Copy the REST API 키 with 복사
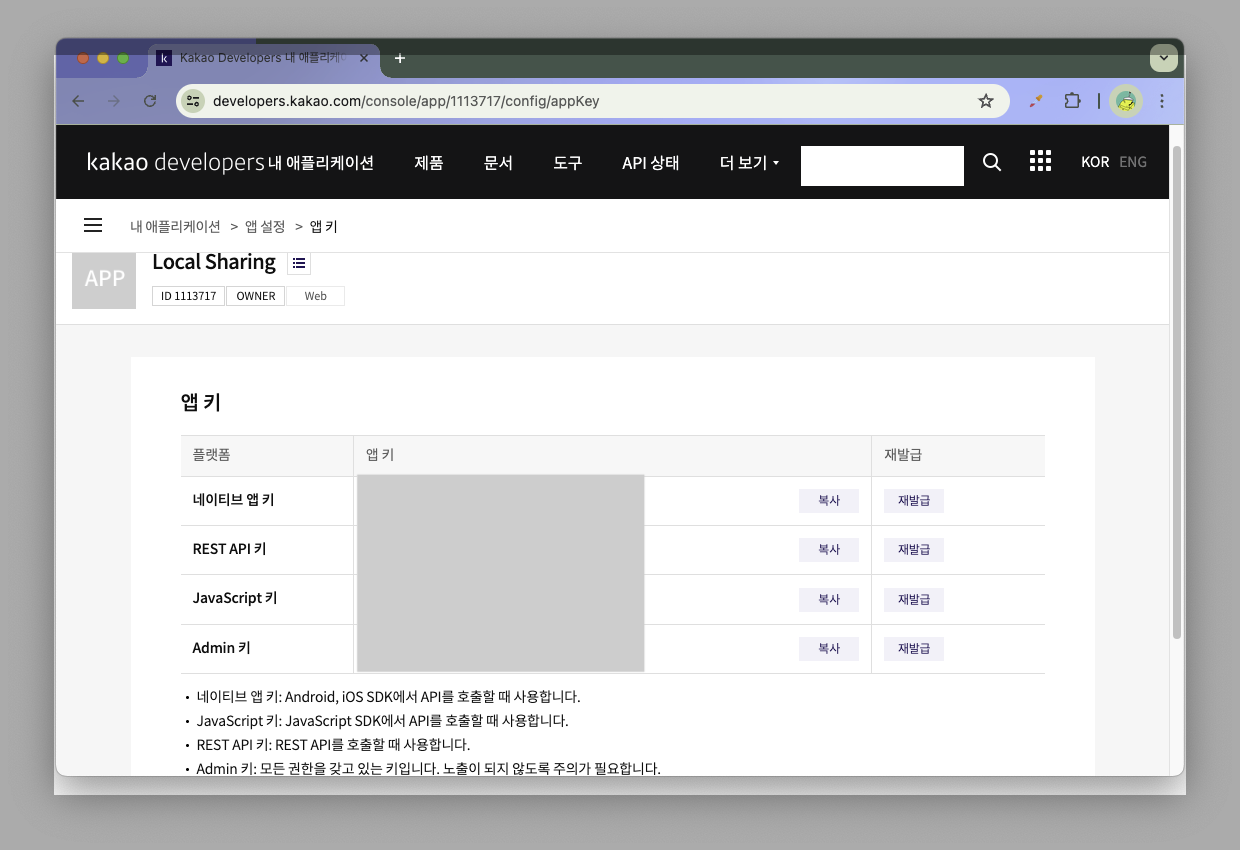This screenshot has height=850, width=1240. point(829,550)
